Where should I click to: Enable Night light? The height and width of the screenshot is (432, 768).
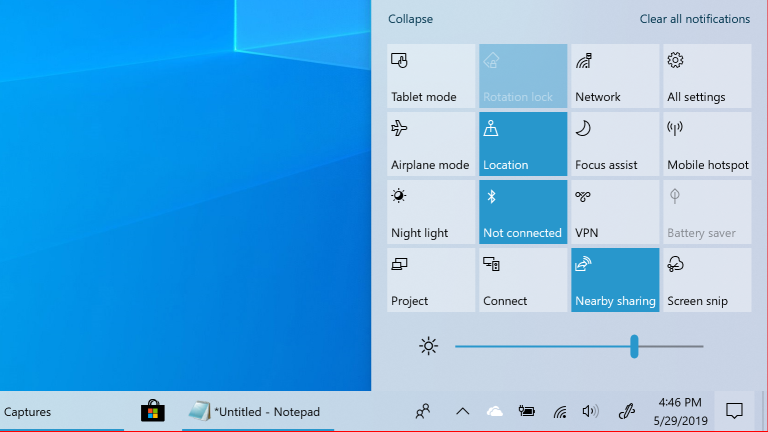[431, 212]
